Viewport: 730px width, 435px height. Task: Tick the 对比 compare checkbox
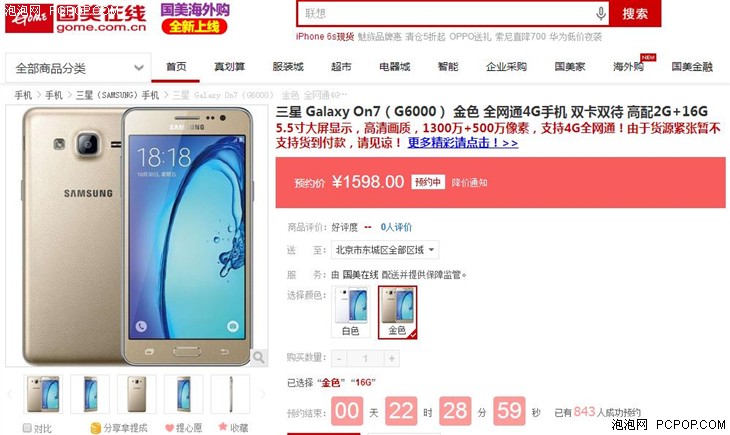[27, 427]
